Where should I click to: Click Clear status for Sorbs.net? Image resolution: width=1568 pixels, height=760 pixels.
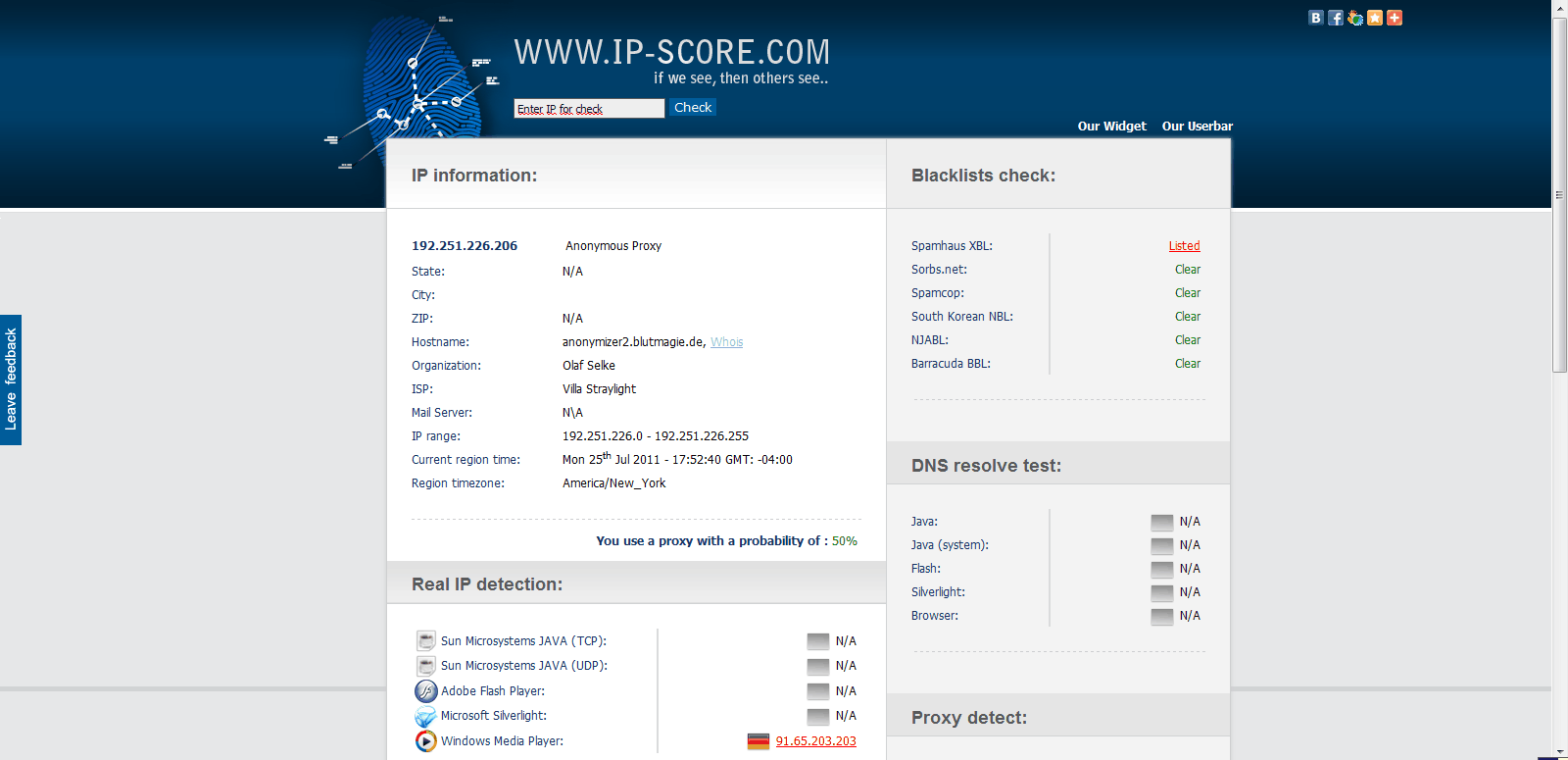(1188, 270)
